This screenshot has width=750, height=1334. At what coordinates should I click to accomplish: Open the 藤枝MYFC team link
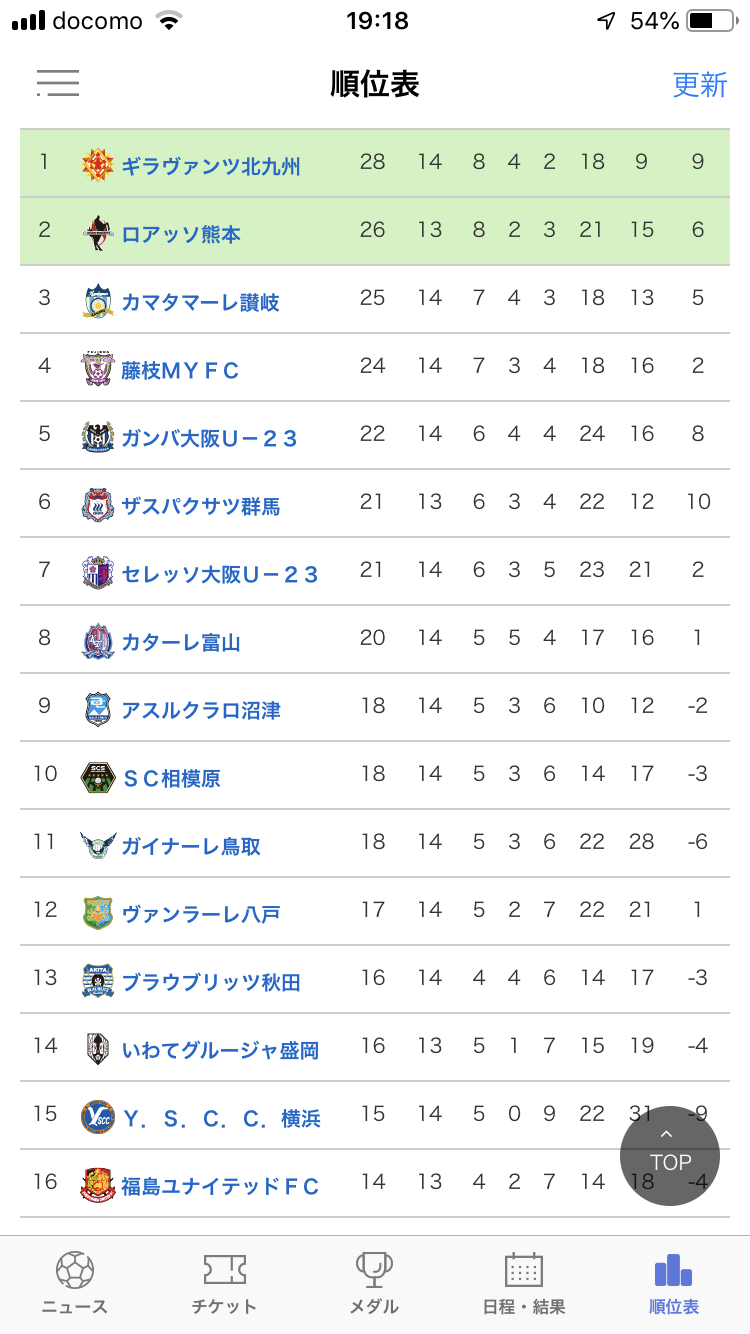pos(180,371)
